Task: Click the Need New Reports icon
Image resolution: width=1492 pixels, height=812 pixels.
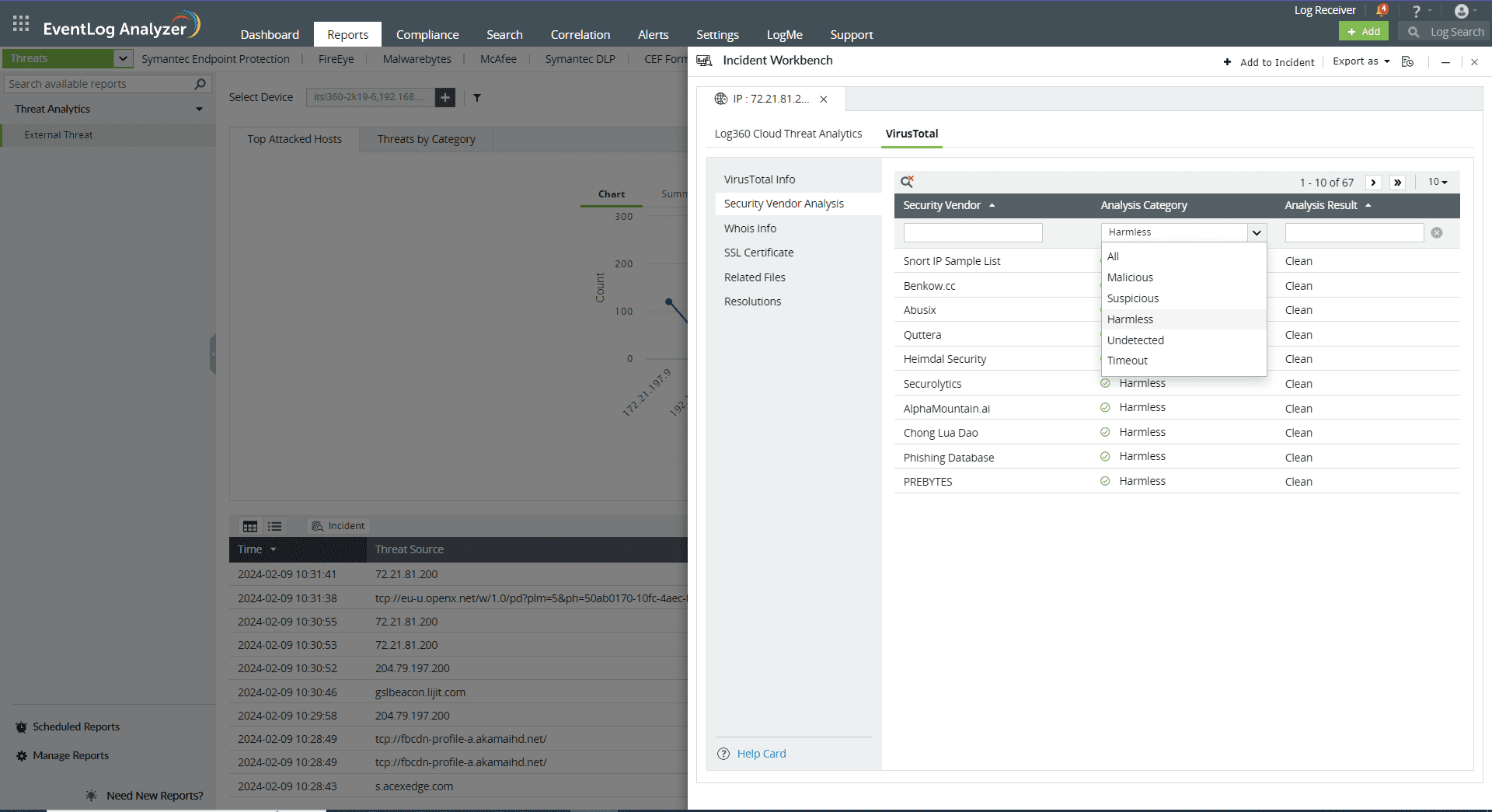Action: tap(92, 796)
